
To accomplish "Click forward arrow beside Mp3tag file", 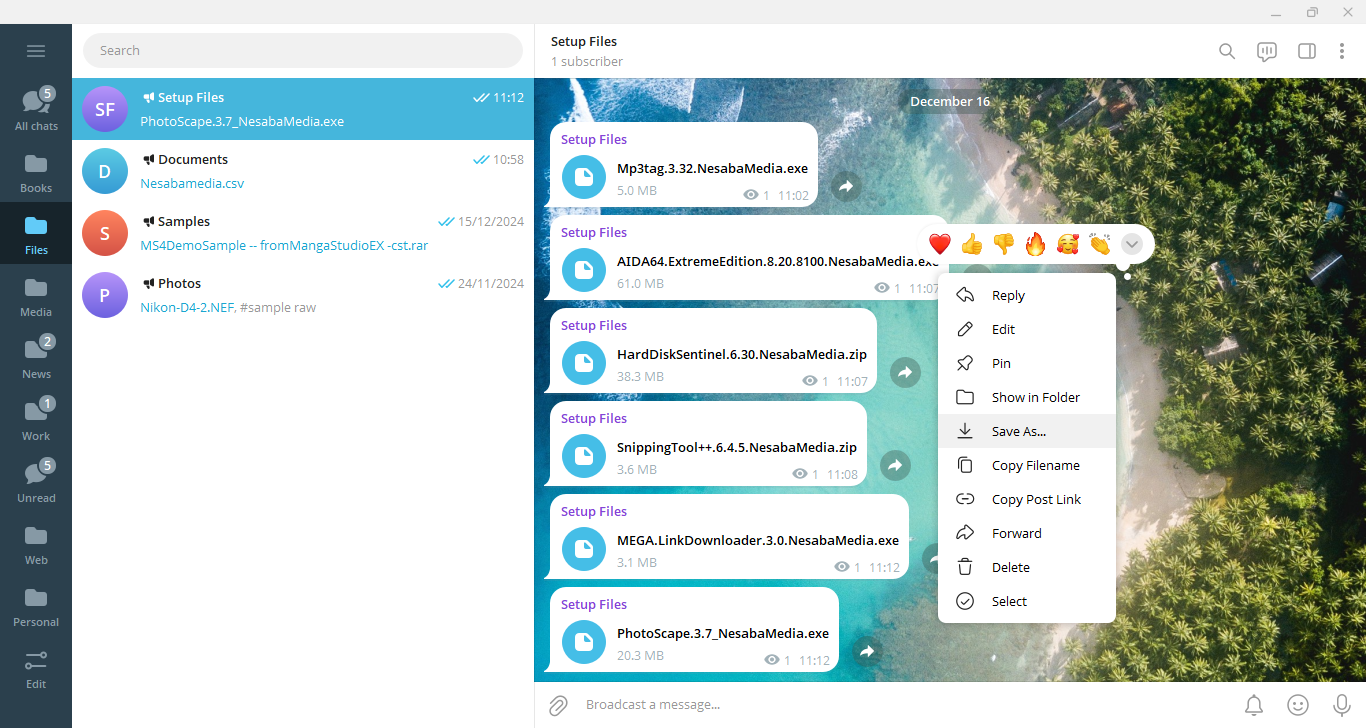I will pos(846,186).
